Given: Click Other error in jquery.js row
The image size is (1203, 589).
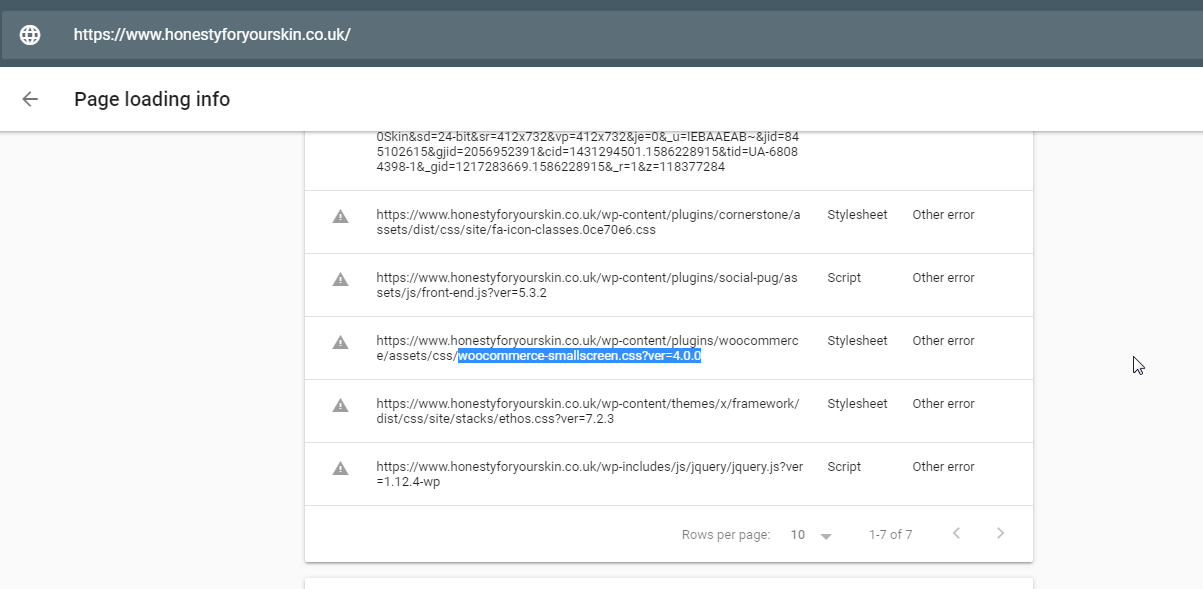Looking at the screenshot, I should pos(943,467).
